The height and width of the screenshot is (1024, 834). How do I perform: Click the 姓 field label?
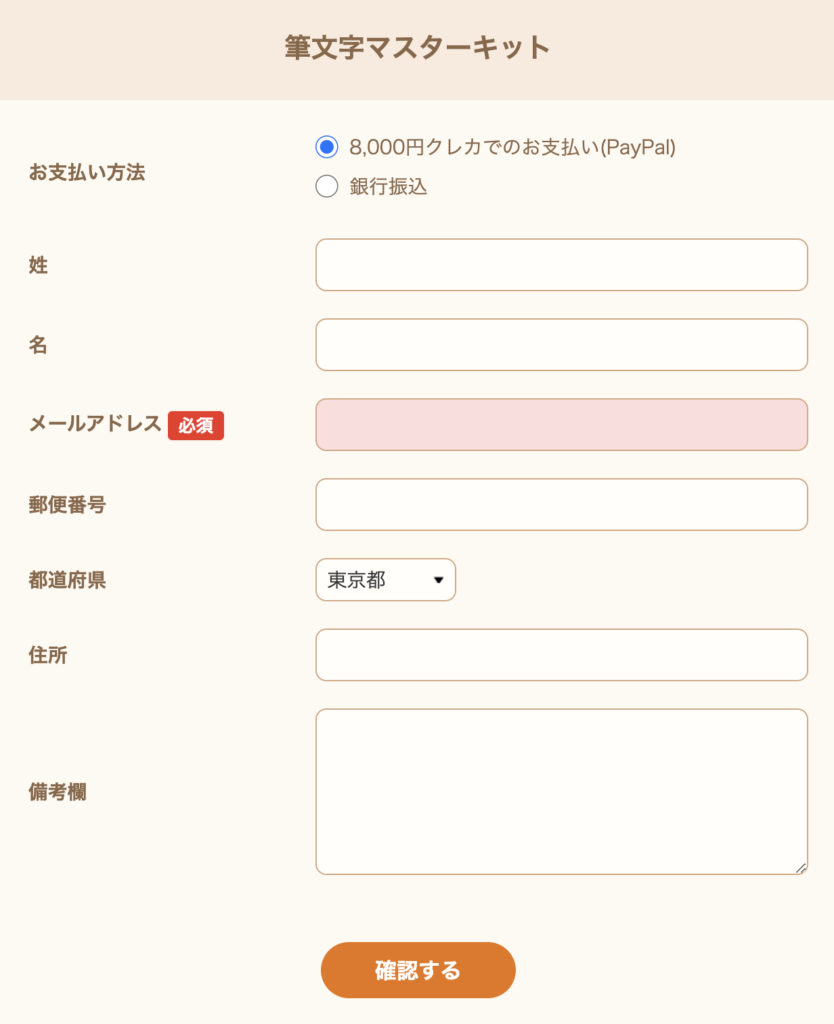(38, 265)
